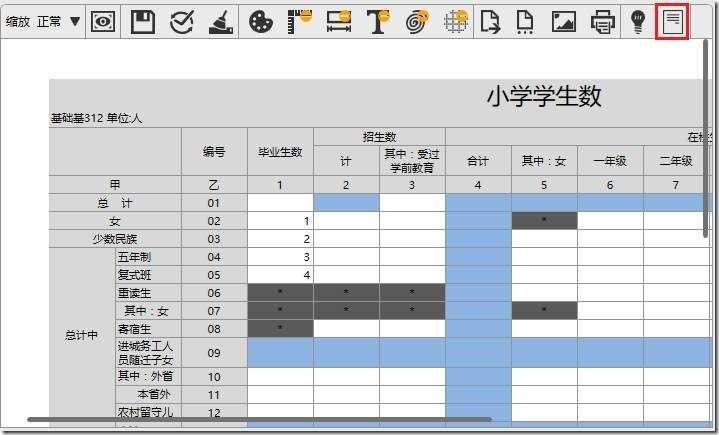The height and width of the screenshot is (435, 719).
Task: Click the 重读生 row label
Action: [x=148, y=293]
